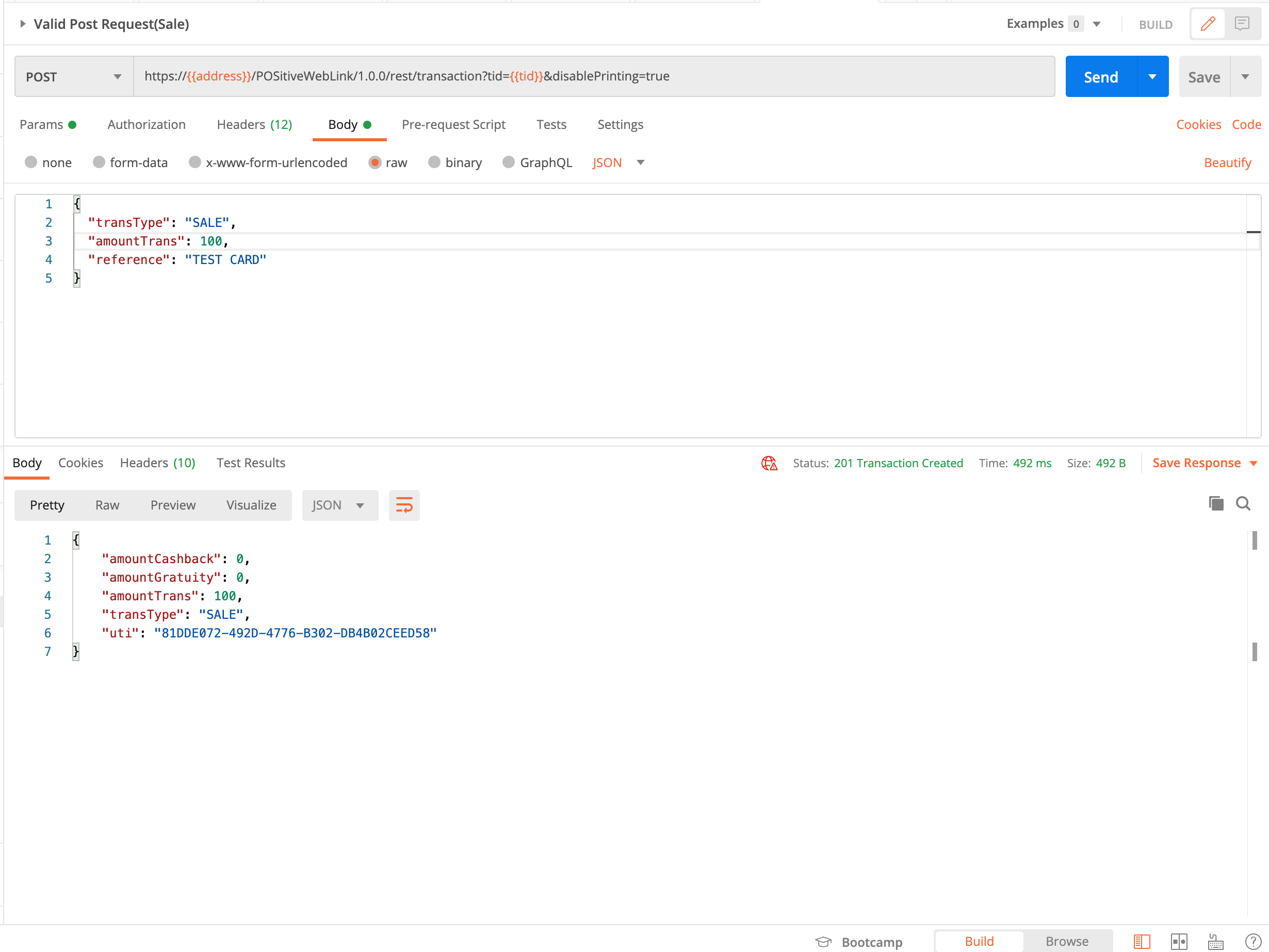
Task: Open the Cookies link near Code
Action: click(1198, 124)
